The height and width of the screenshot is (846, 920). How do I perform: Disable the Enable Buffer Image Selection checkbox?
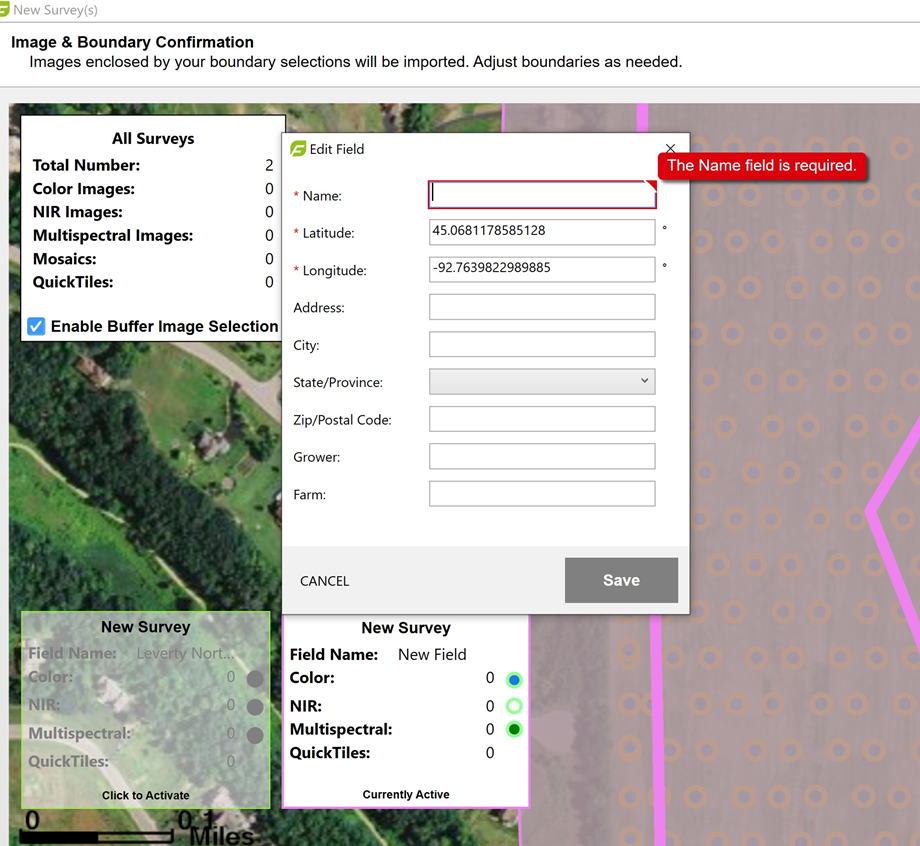click(36, 326)
